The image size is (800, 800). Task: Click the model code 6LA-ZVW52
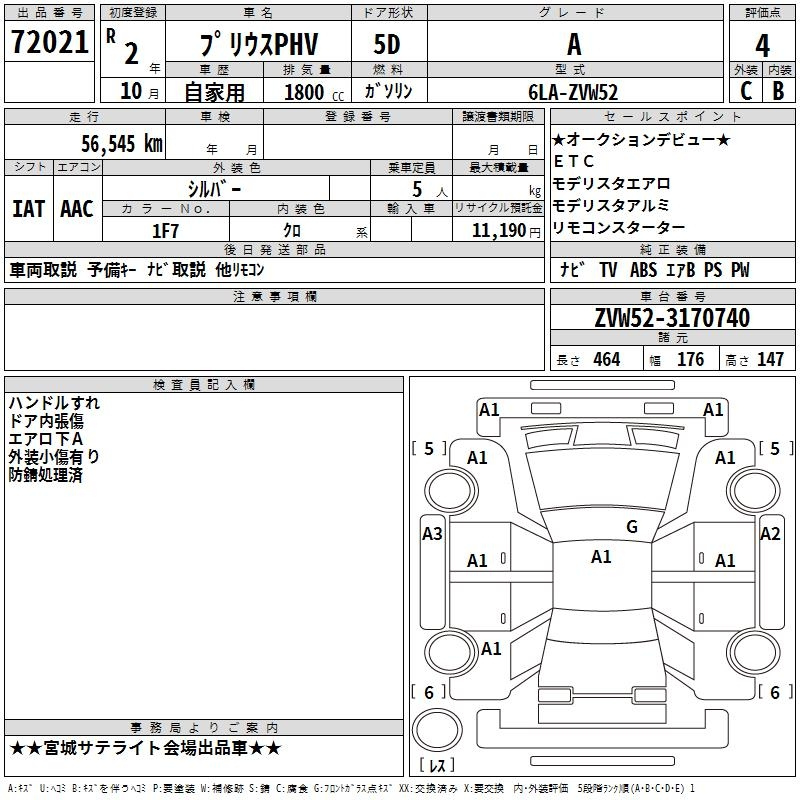(x=574, y=91)
